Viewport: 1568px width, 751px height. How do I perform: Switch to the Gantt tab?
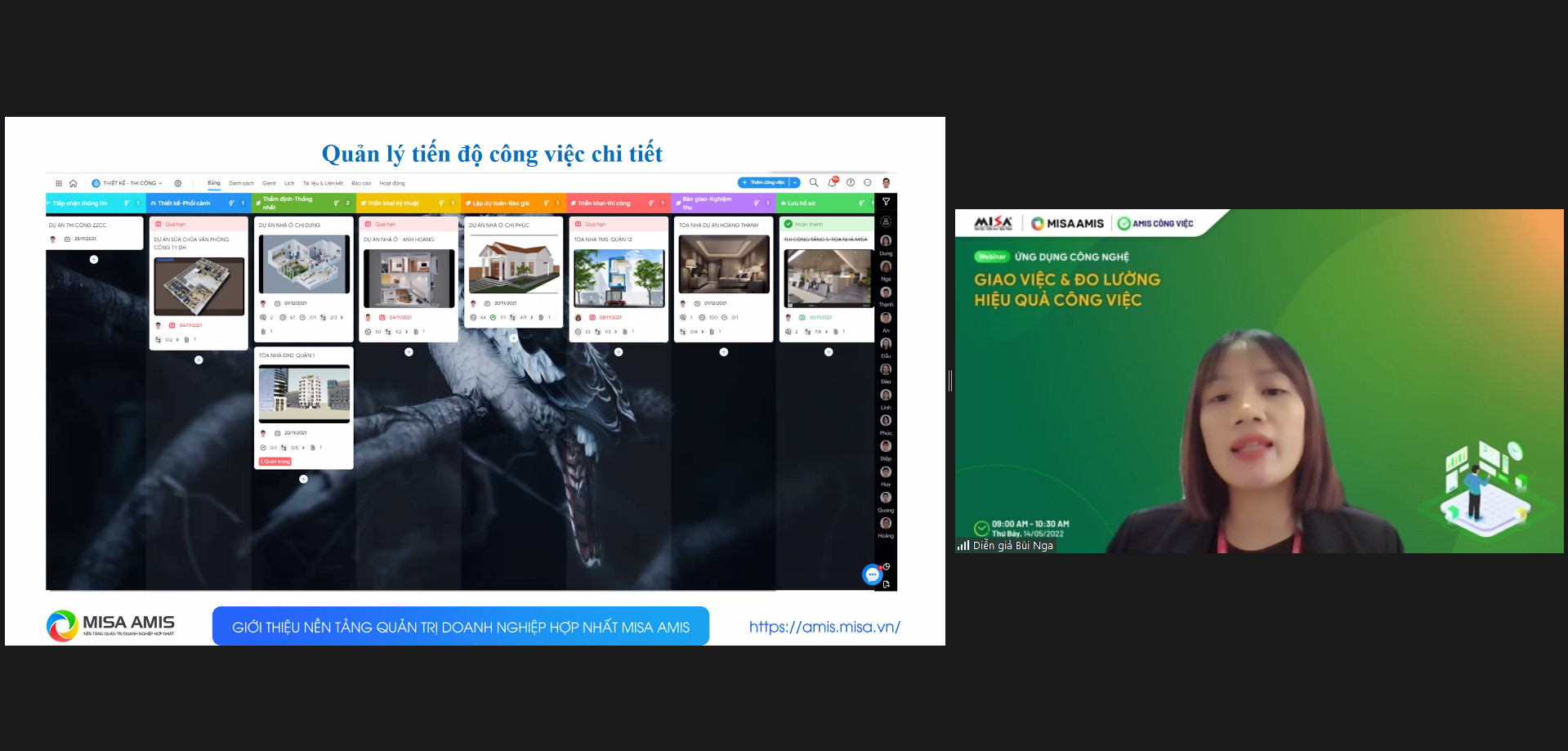pos(269,183)
